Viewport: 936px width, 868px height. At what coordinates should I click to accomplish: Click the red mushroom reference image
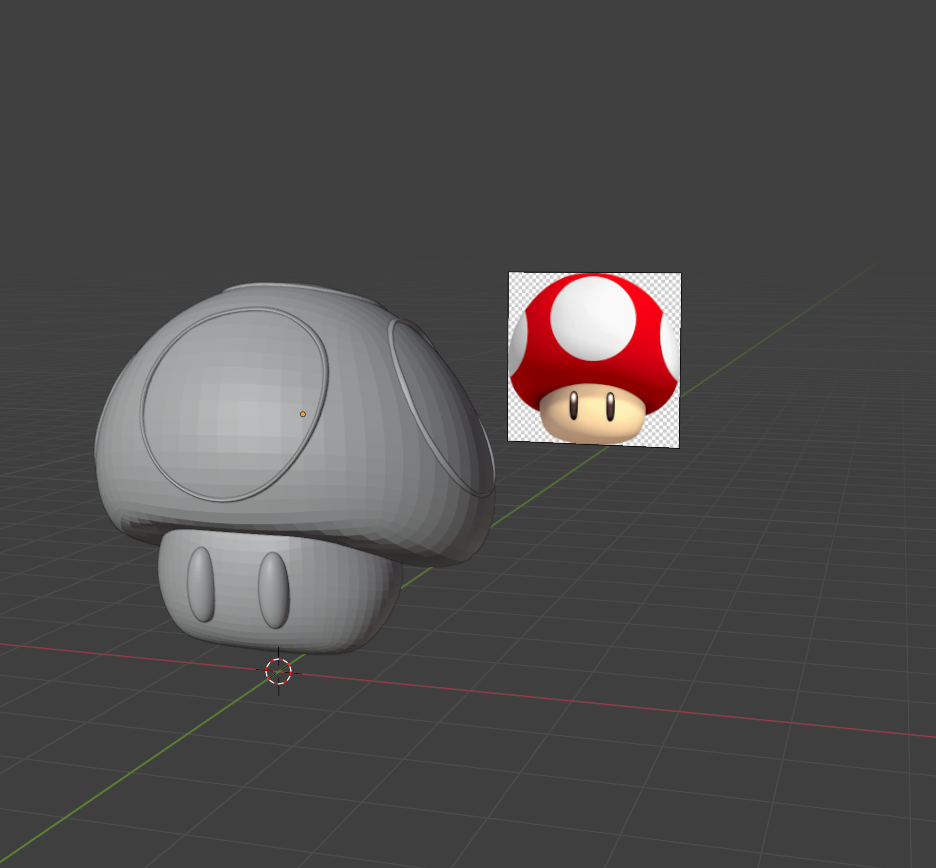(594, 359)
